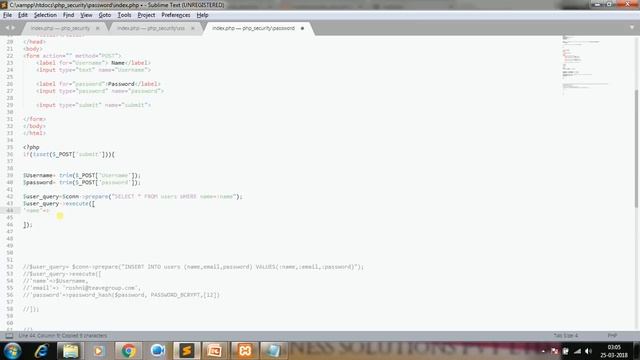Open the network signal tray icon
640x360 pixels.
577,351
